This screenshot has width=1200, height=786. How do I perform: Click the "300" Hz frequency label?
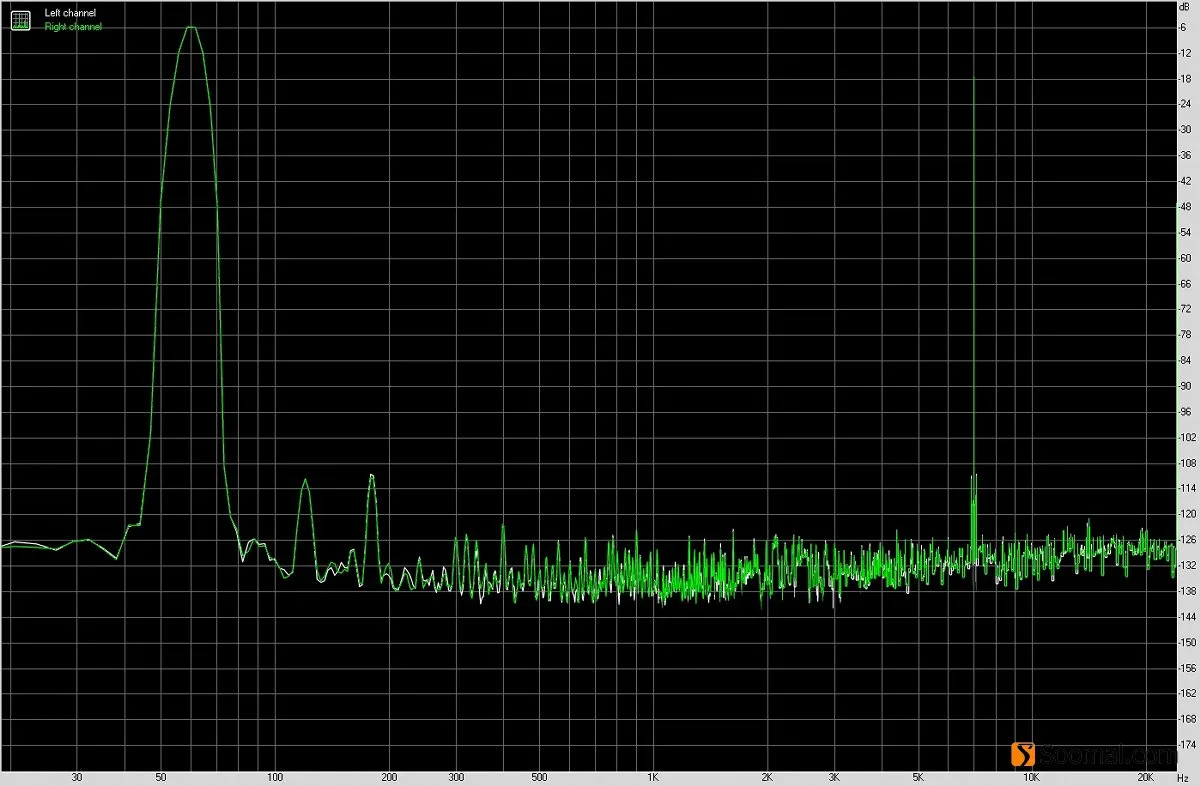tap(456, 777)
